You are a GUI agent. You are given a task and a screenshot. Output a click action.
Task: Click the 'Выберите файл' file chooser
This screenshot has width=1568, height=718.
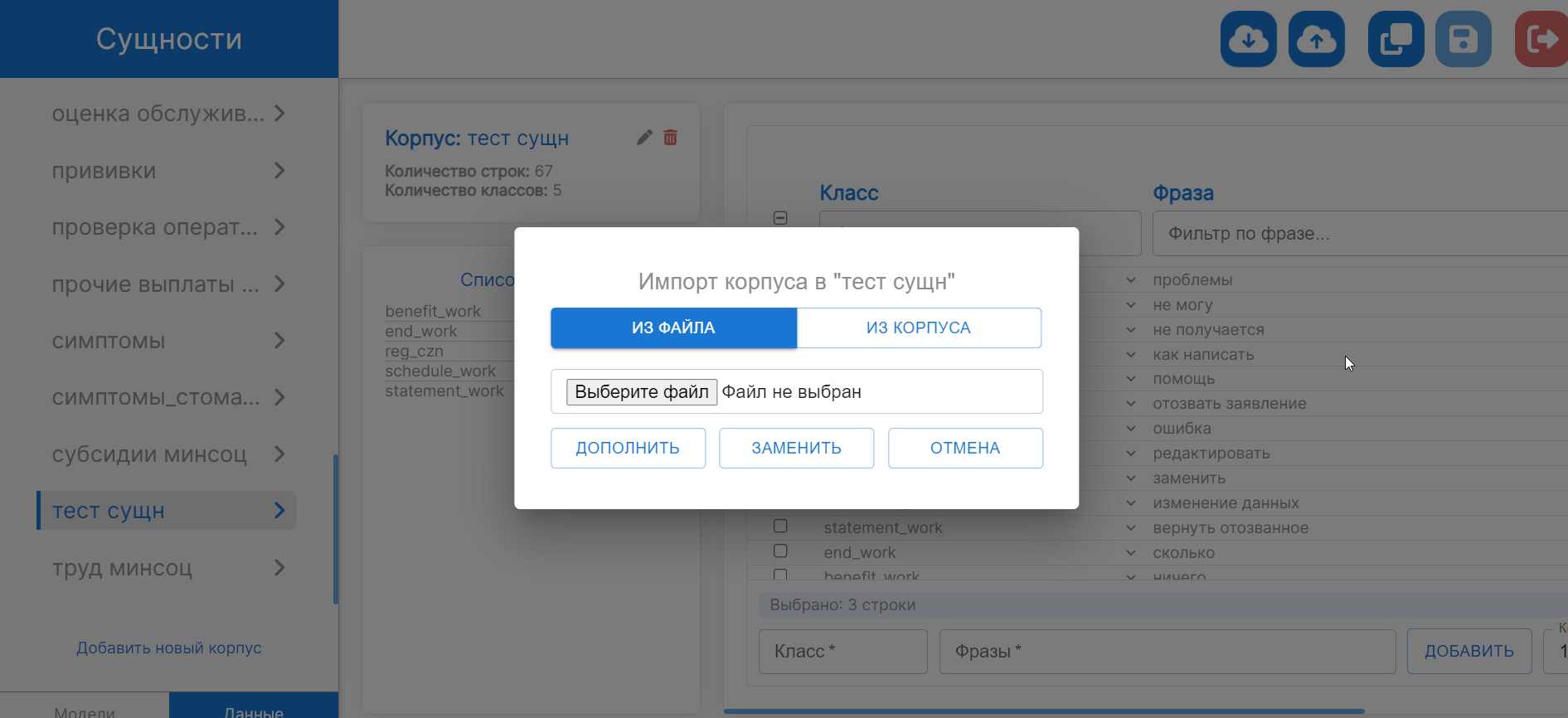641,392
